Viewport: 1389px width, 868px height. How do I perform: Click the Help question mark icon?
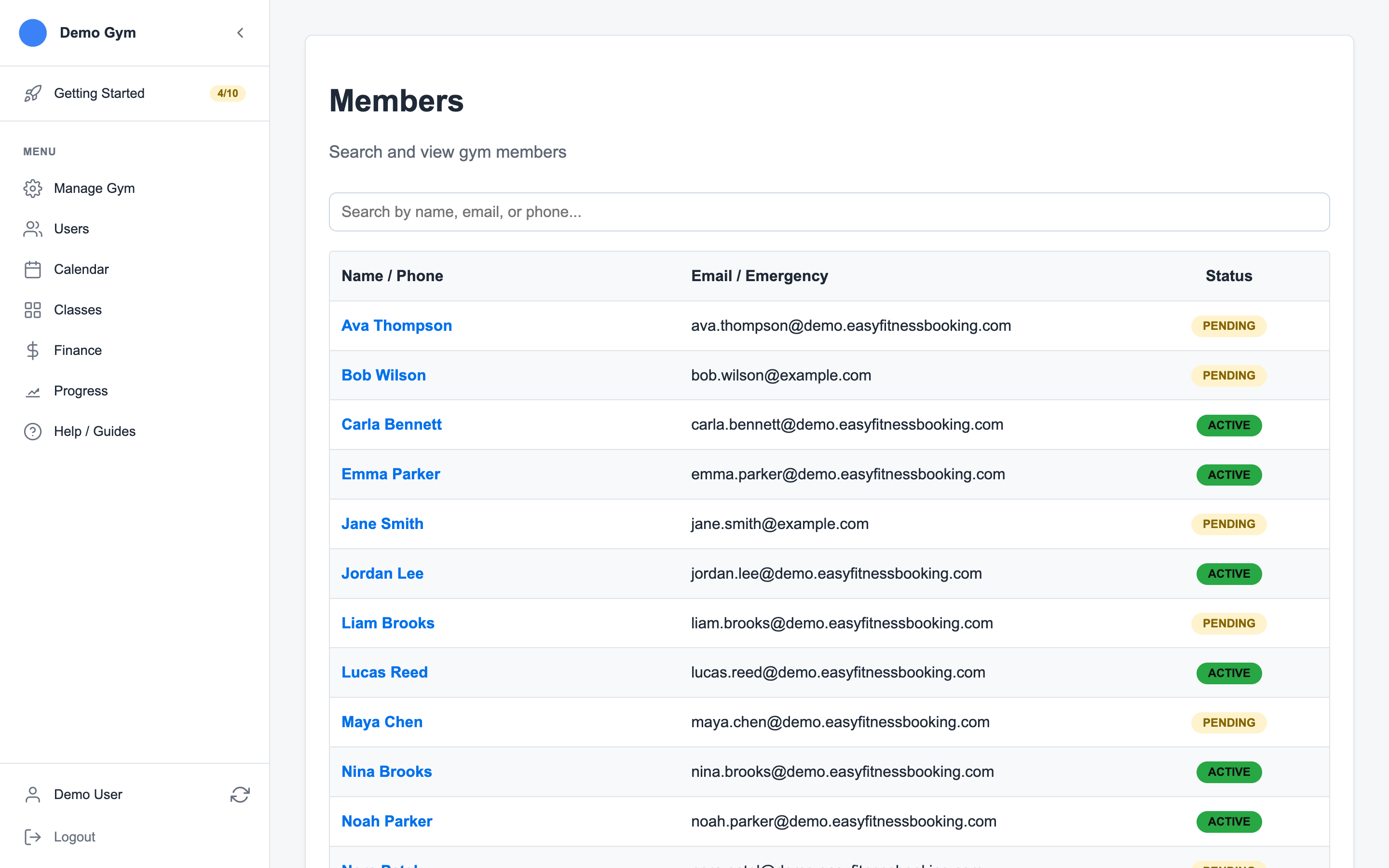[x=33, y=431]
